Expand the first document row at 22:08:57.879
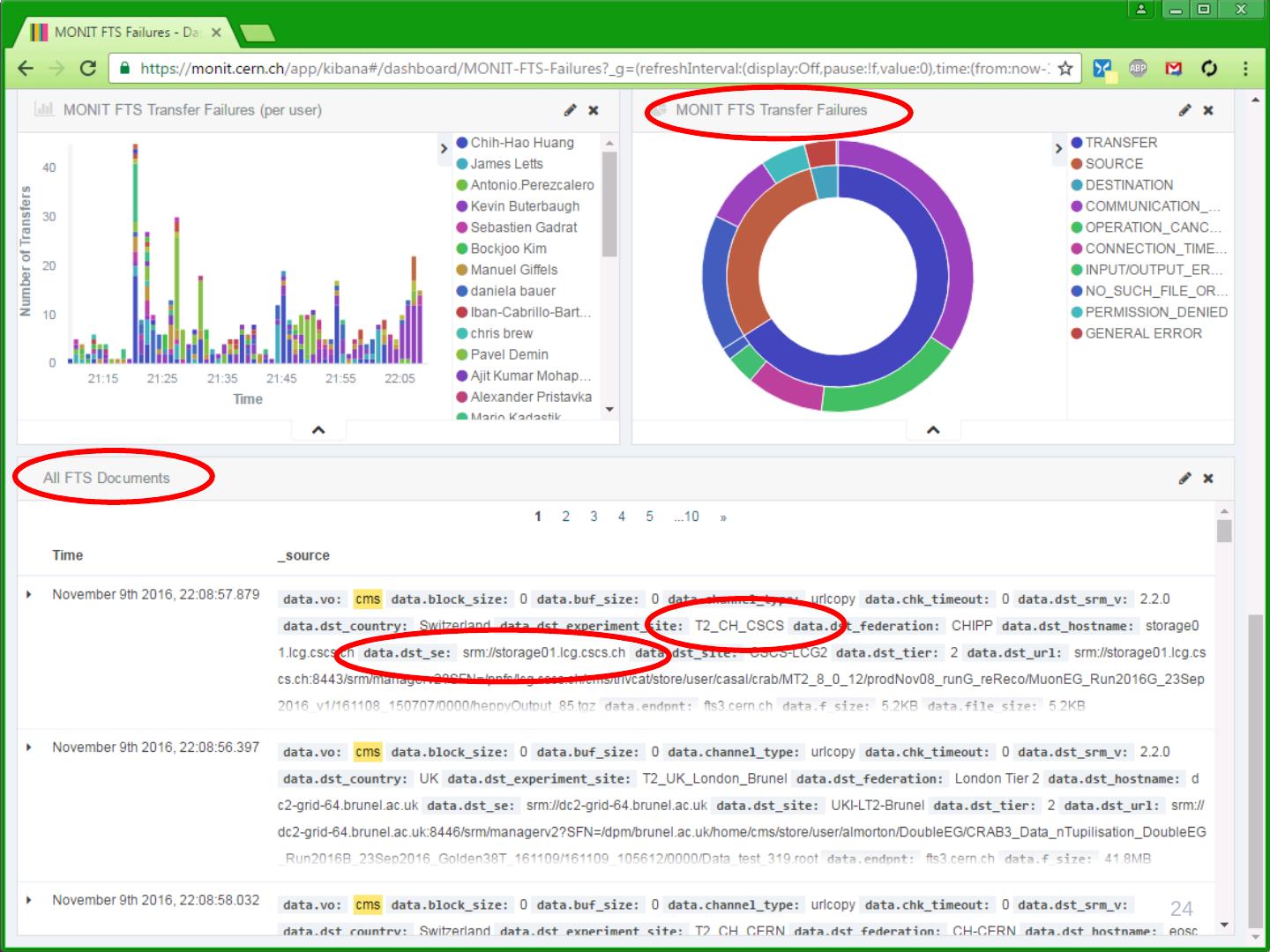Viewport: 1270px width, 952px height. coord(29,595)
